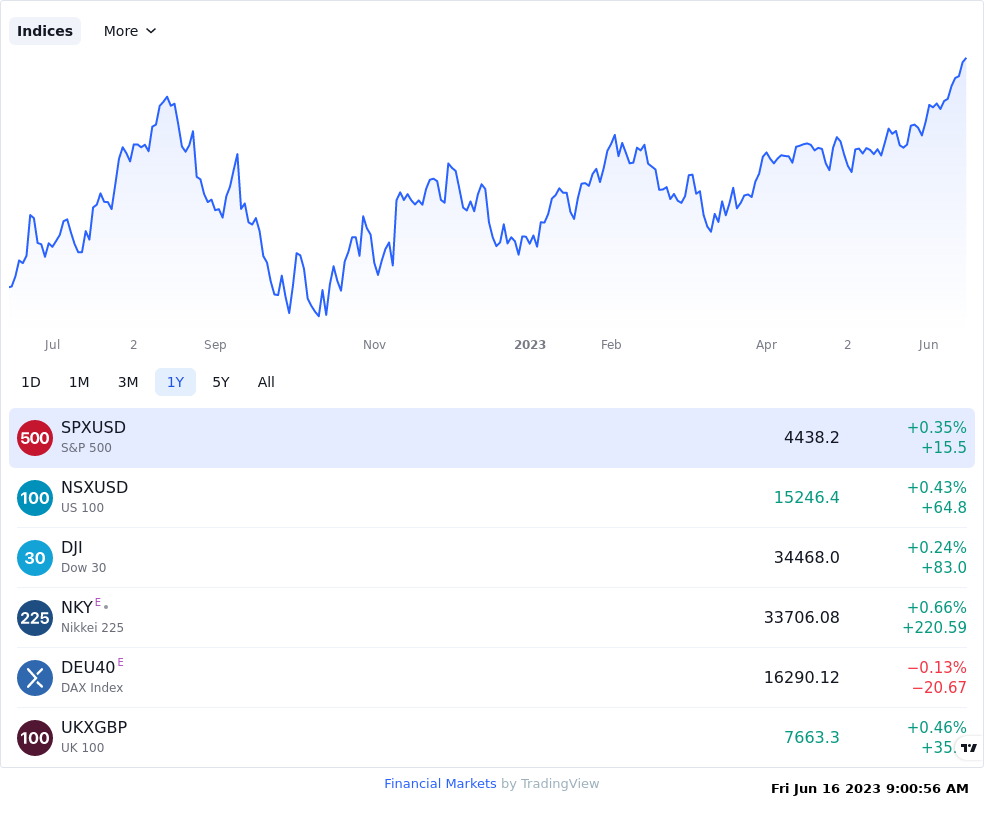Screen dimensions: 984x820
Task: Click the DAX Index logo icon
Action: [35, 678]
